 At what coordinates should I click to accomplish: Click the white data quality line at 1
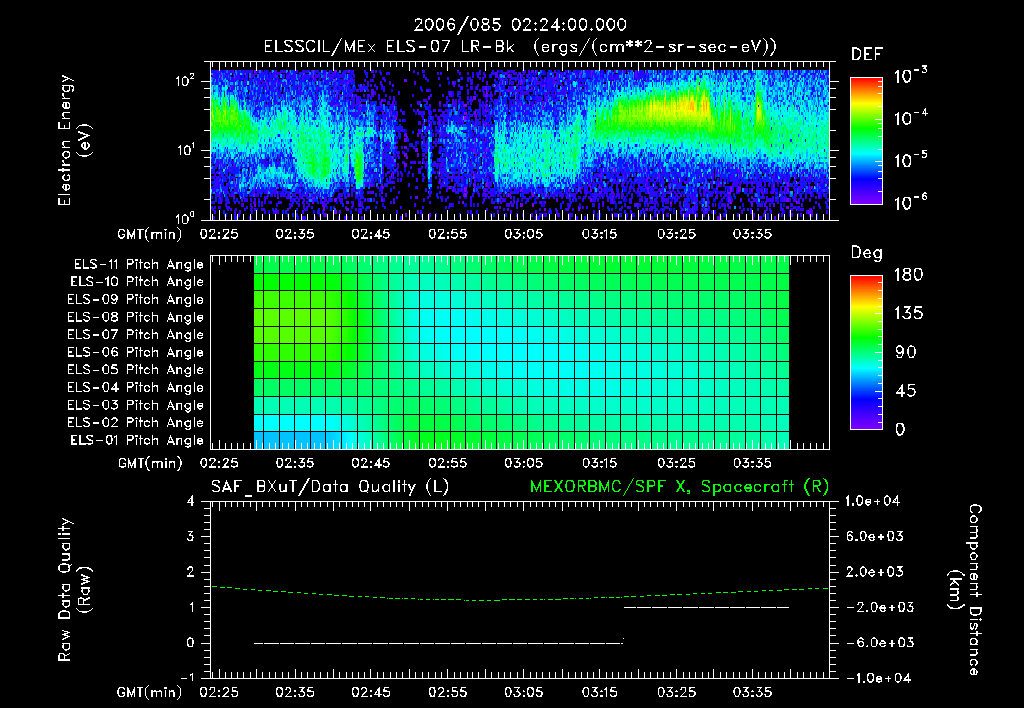click(707, 607)
